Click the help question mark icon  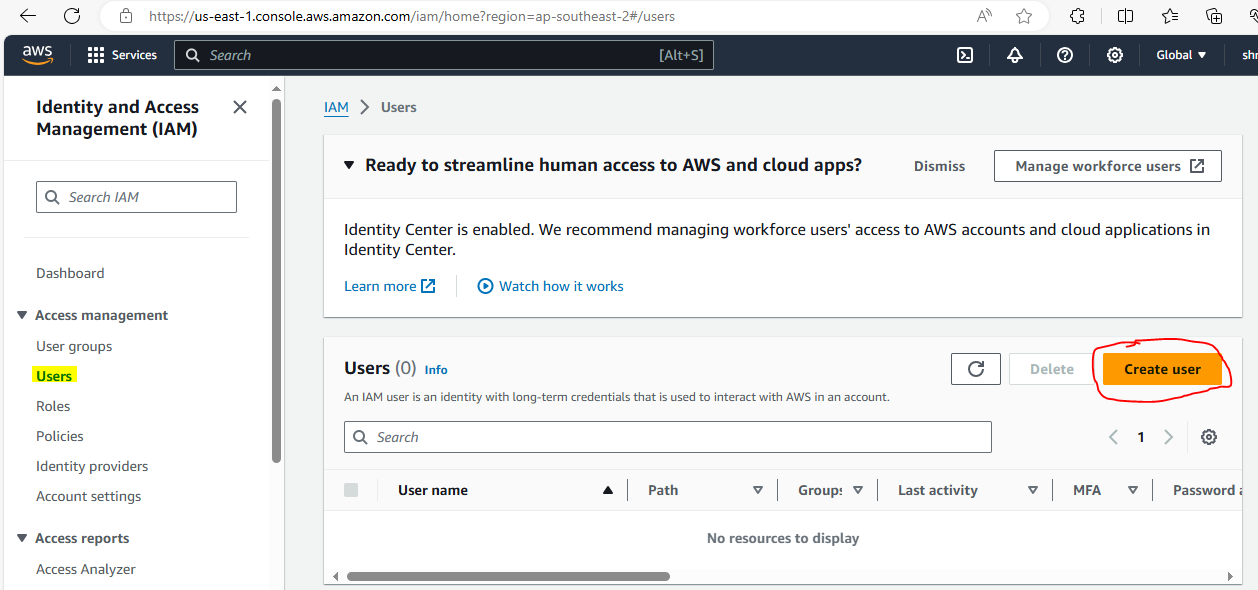[x=1065, y=55]
